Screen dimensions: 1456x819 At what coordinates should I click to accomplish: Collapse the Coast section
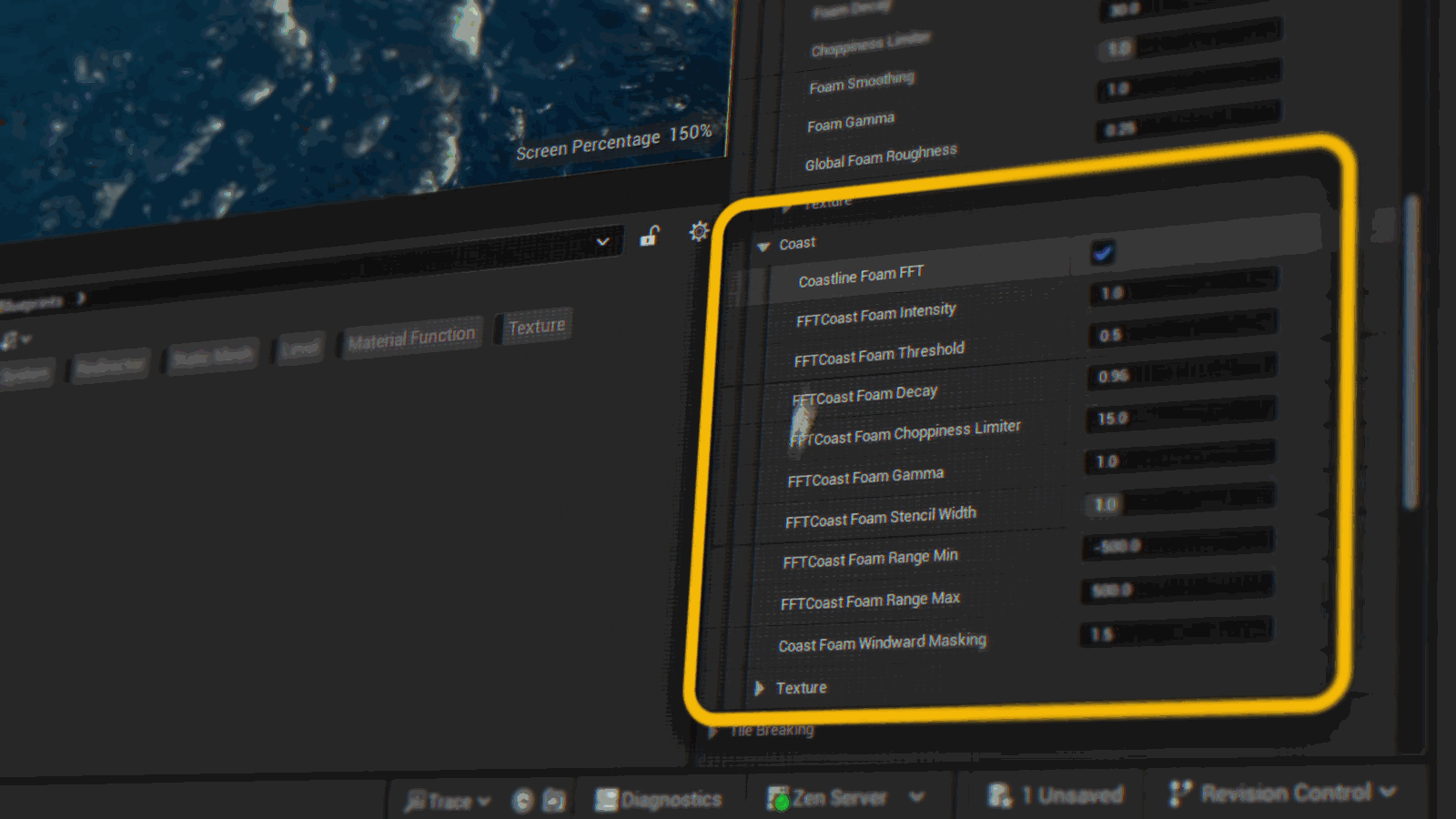(763, 247)
